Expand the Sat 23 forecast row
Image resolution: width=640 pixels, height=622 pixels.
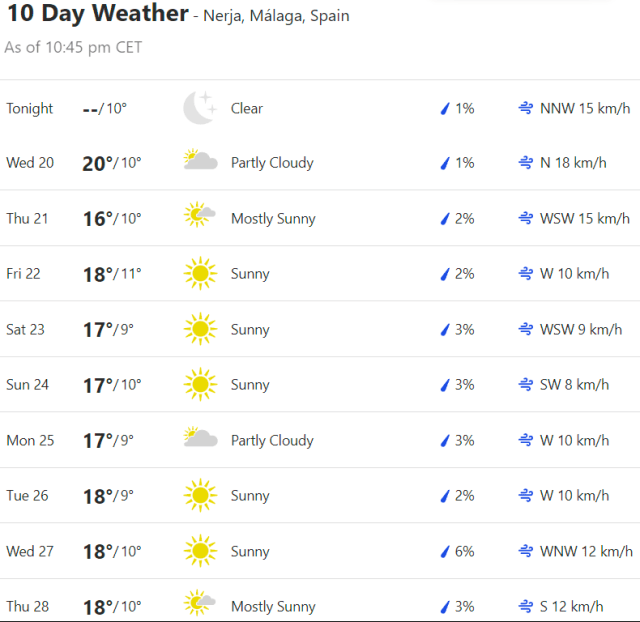pyautogui.click(x=320, y=329)
